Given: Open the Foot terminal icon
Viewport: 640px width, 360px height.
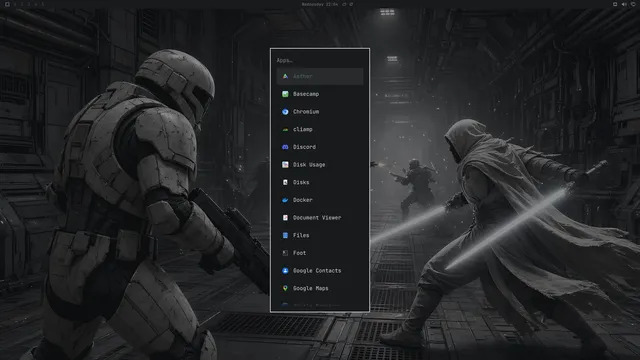Looking at the screenshot, I should pos(285,253).
